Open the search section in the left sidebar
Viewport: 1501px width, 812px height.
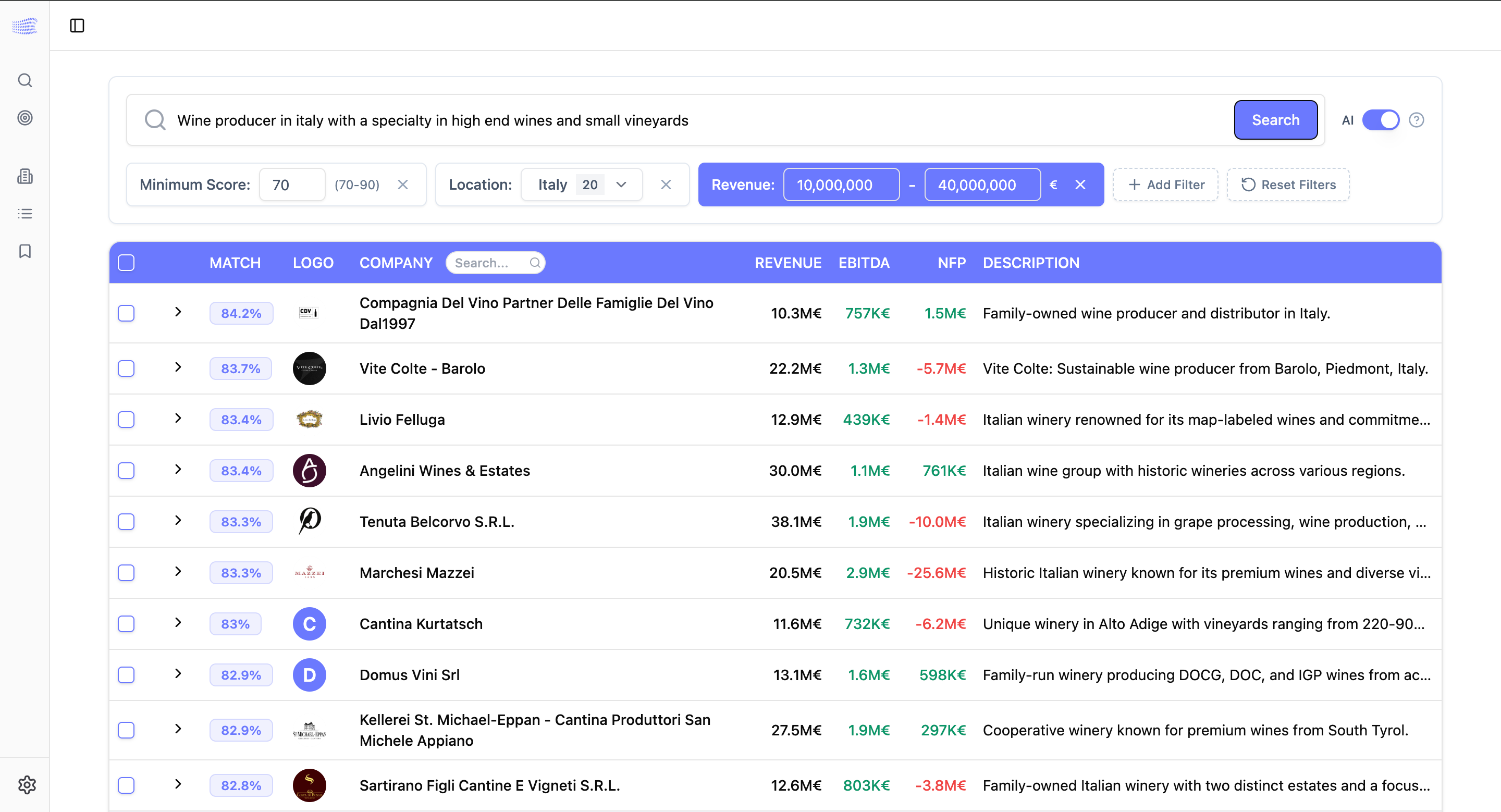[x=24, y=80]
